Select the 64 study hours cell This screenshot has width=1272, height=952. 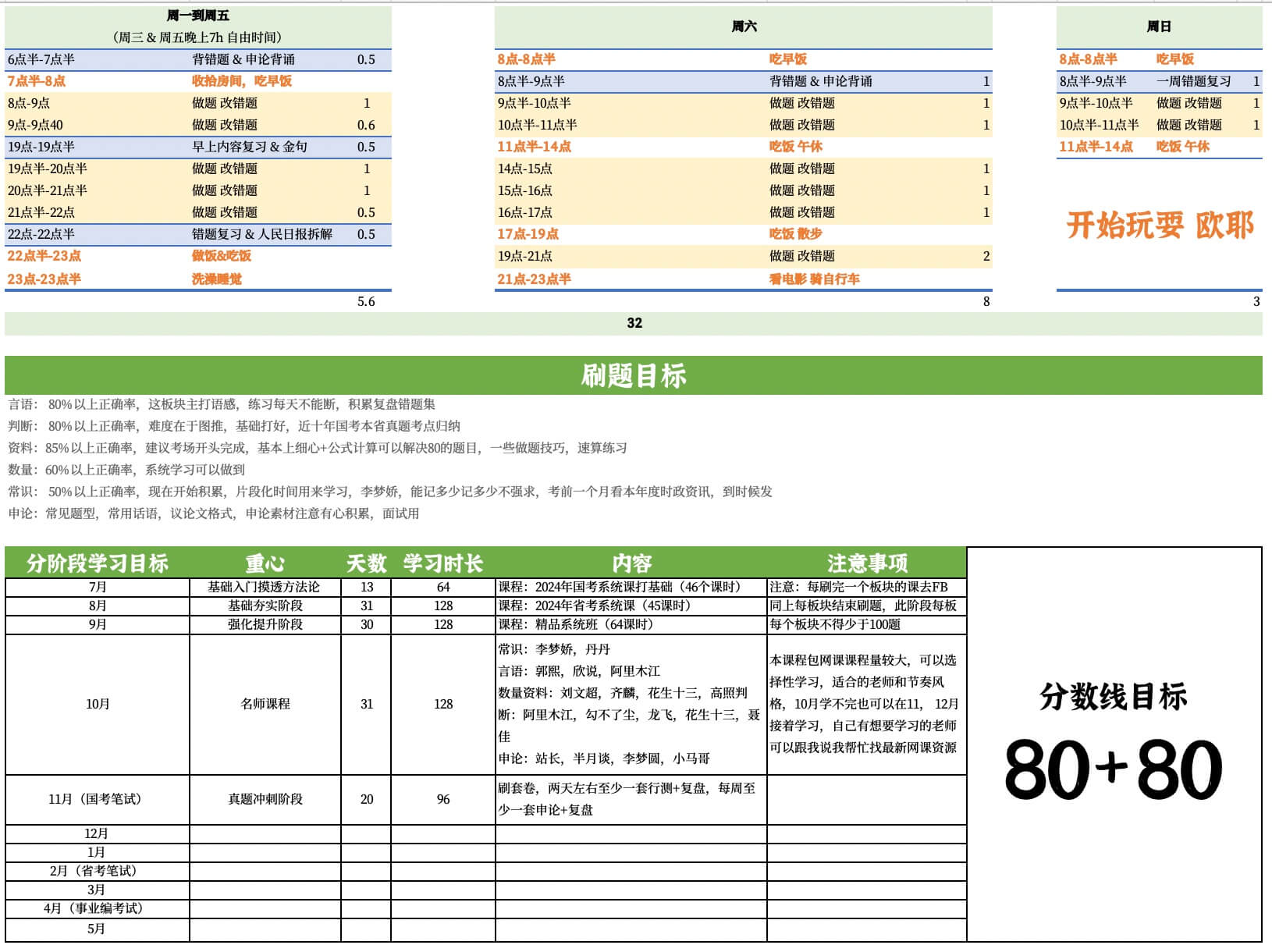443,587
